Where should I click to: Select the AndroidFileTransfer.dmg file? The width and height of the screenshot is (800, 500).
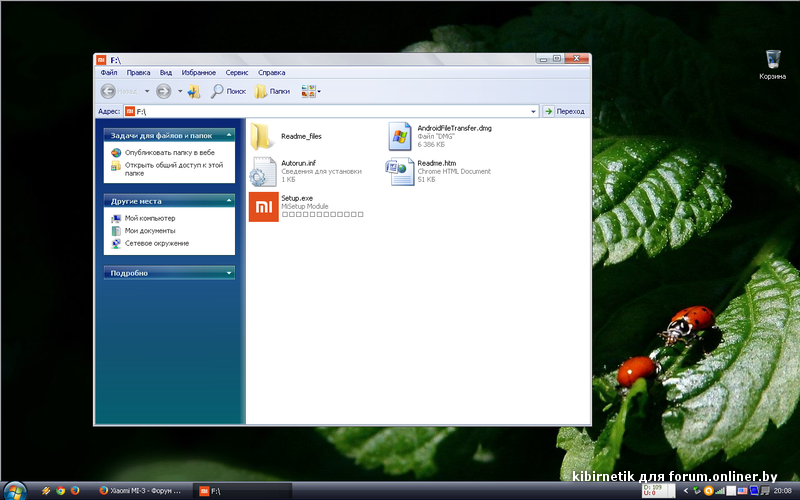[400, 136]
